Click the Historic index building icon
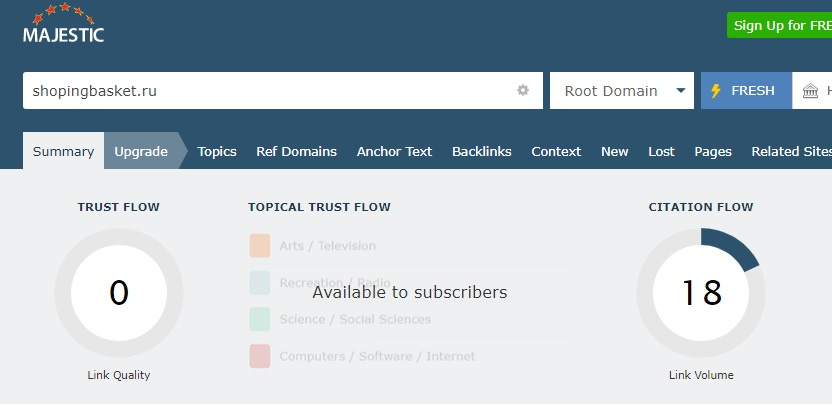This screenshot has width=832, height=406. [x=810, y=91]
